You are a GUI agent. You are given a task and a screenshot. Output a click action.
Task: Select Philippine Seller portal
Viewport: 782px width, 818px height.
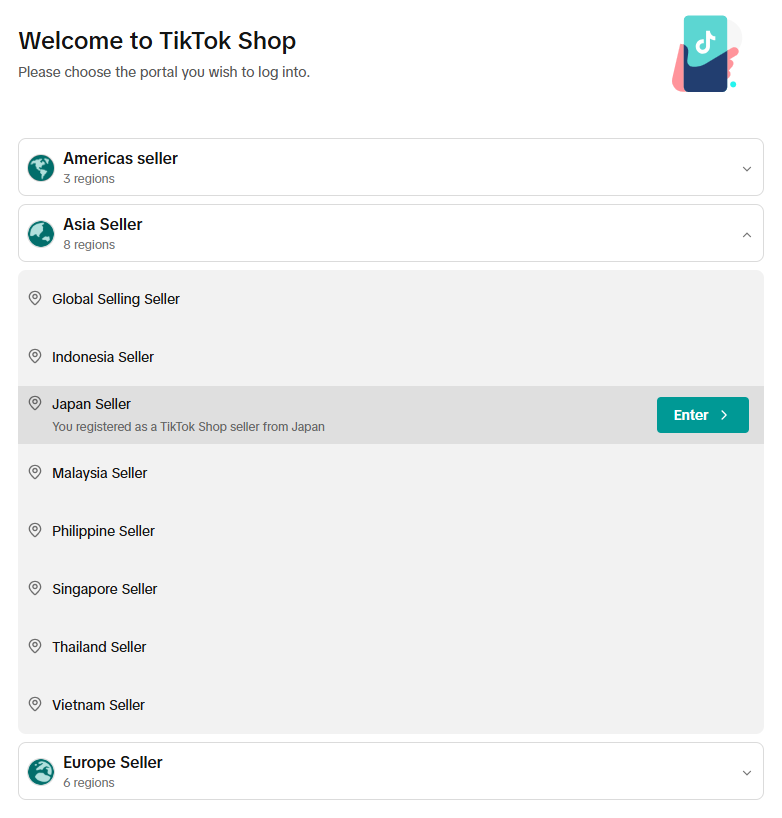(x=103, y=531)
